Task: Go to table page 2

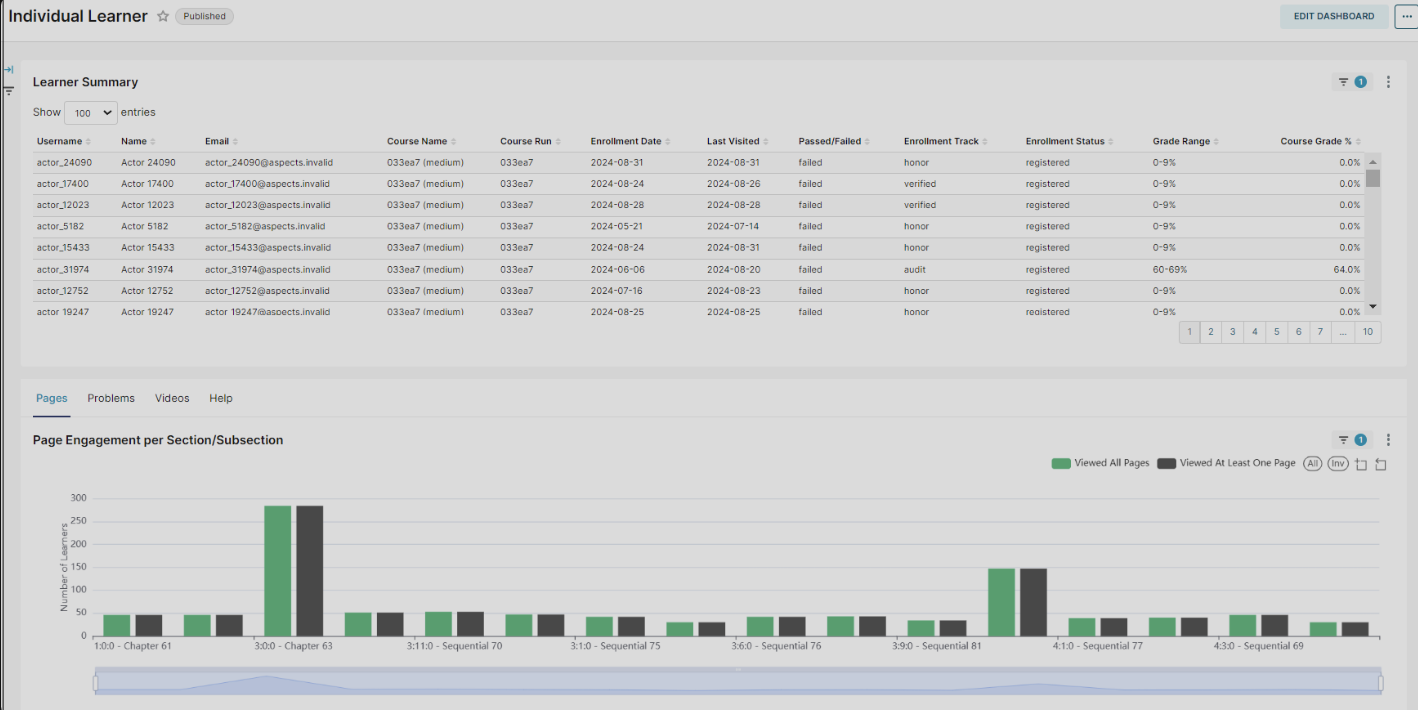Action: click(x=1211, y=332)
